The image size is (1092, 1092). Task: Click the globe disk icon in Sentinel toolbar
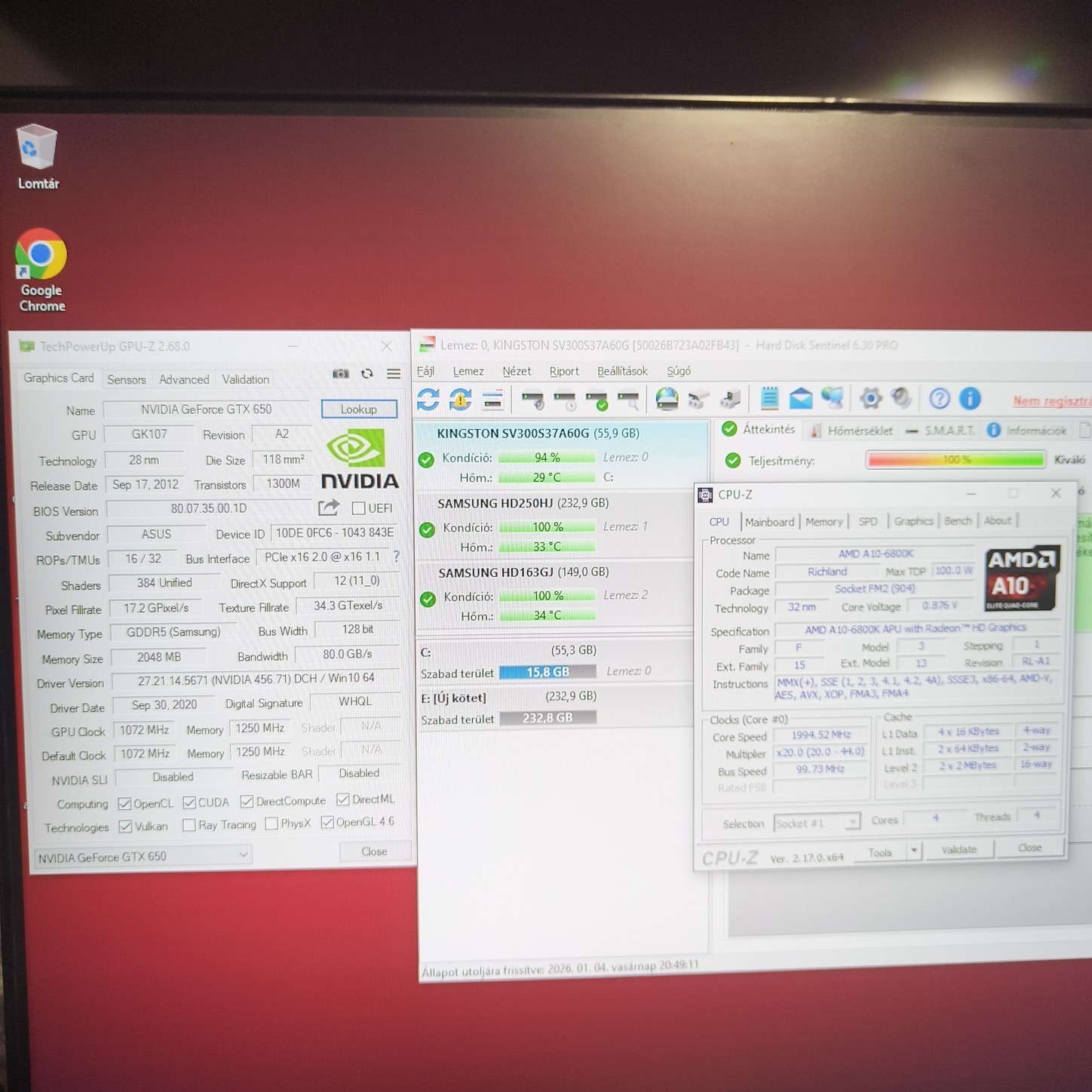tap(667, 399)
